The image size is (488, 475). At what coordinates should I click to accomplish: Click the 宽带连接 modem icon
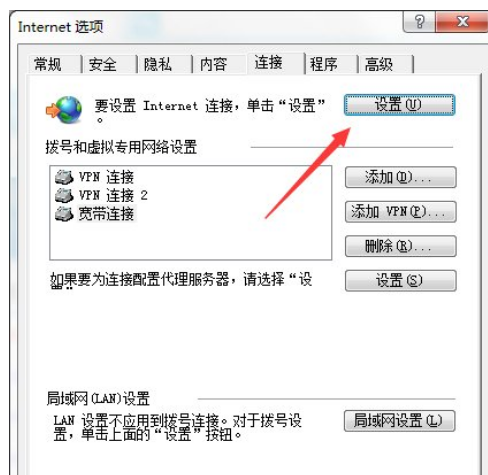coord(64,214)
